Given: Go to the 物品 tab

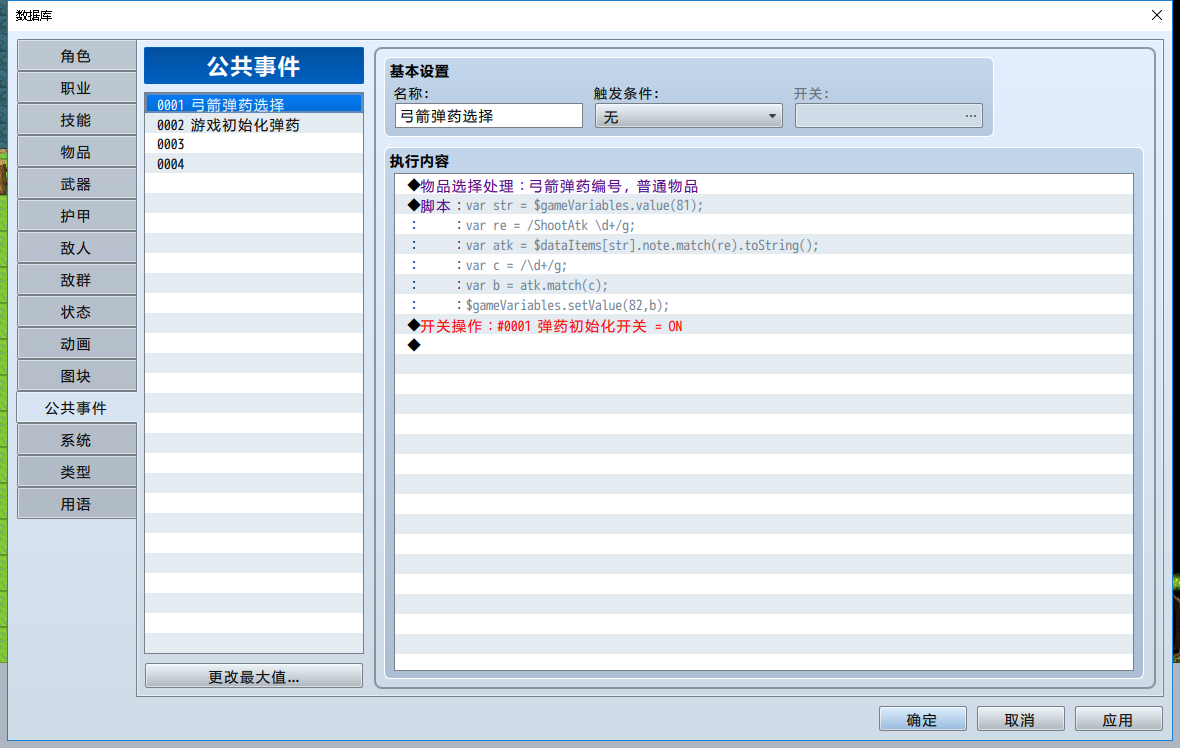Looking at the screenshot, I should click(x=76, y=152).
